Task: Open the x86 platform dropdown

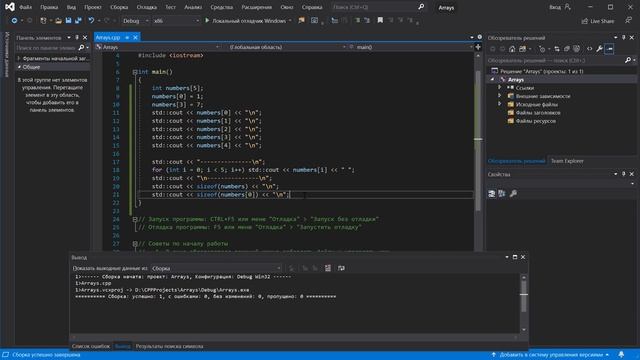Action: coord(176,20)
